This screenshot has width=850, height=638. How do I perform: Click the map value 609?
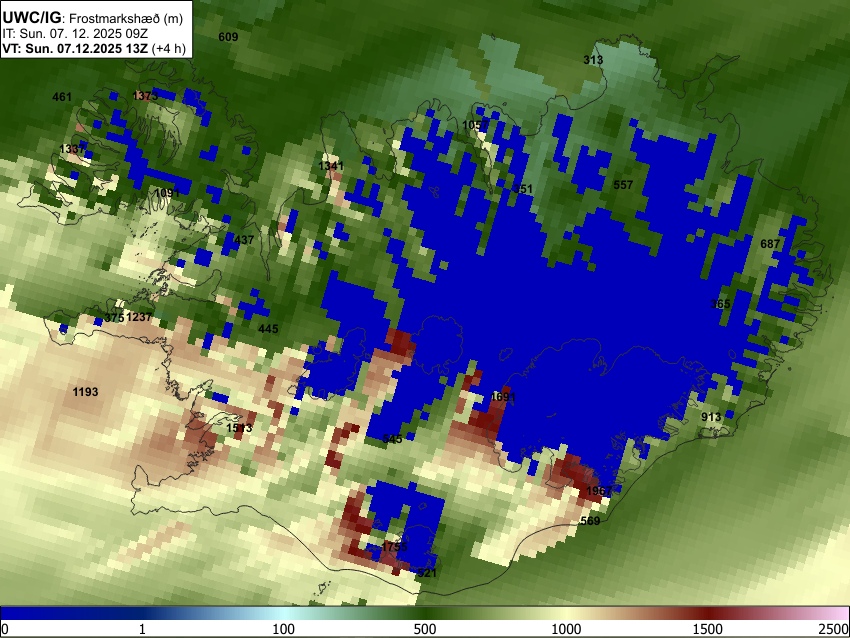[x=228, y=37]
